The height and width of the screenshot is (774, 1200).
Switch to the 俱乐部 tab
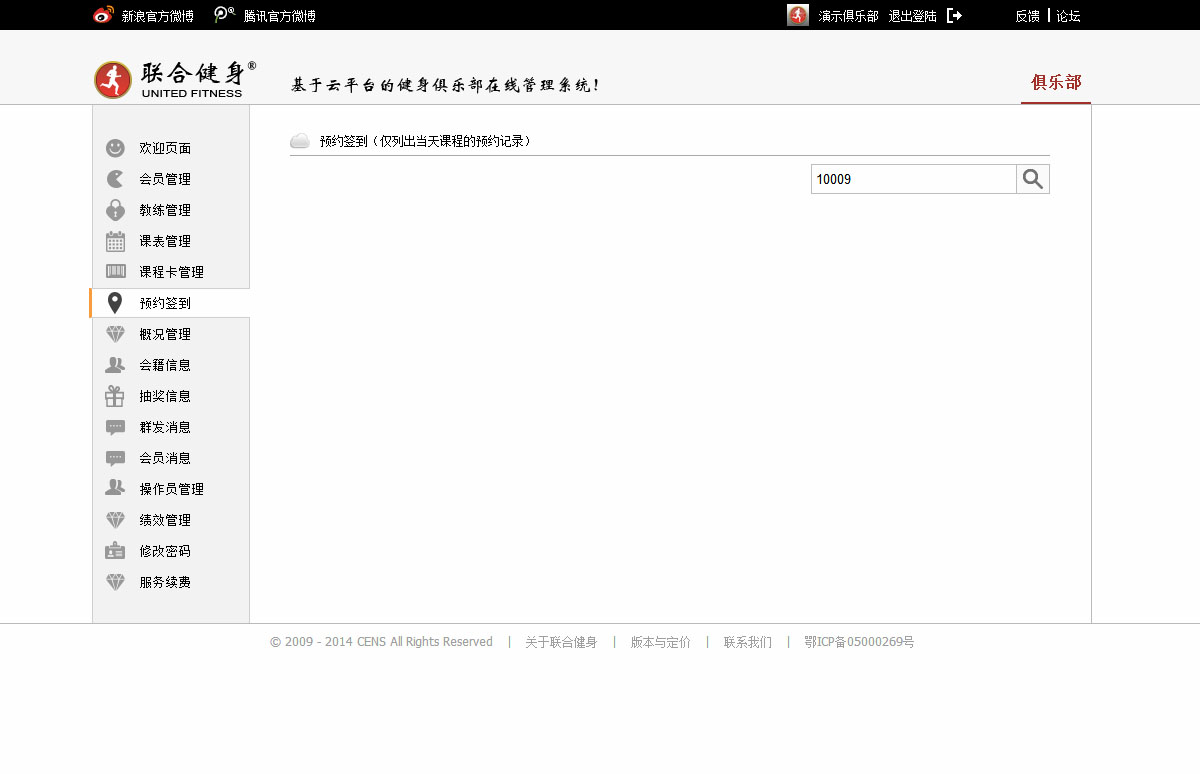coord(1056,83)
